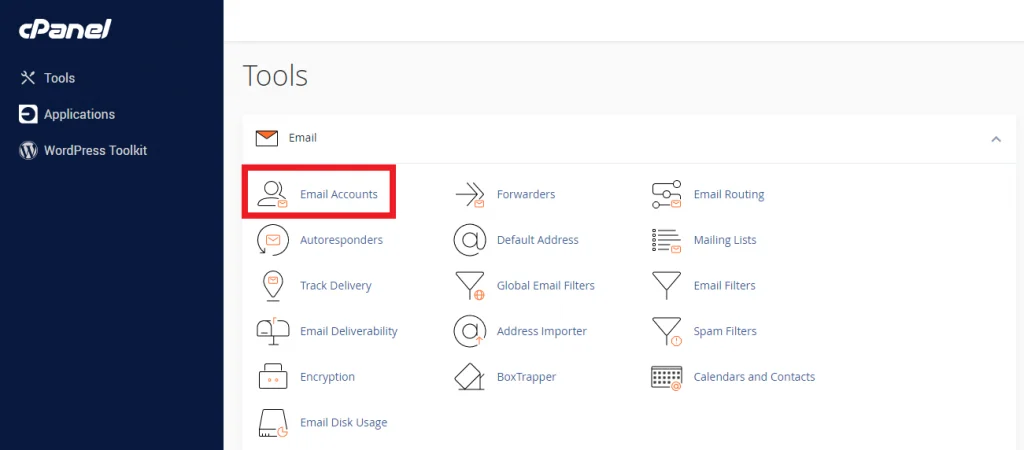Open the Global Email Filters link

point(546,285)
